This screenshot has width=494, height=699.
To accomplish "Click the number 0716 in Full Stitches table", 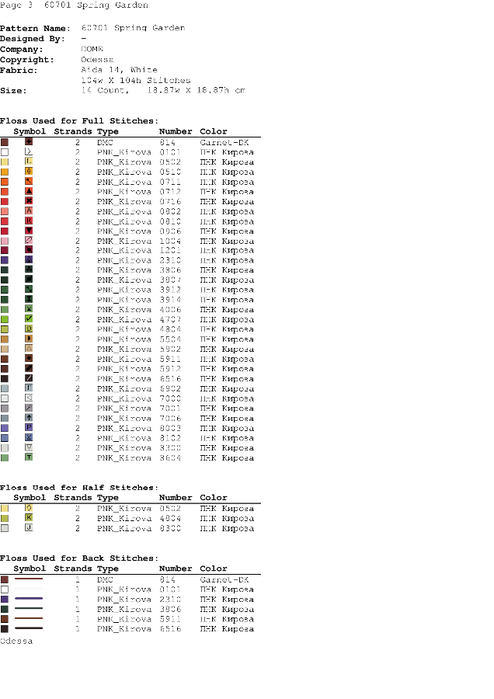I will (170, 201).
